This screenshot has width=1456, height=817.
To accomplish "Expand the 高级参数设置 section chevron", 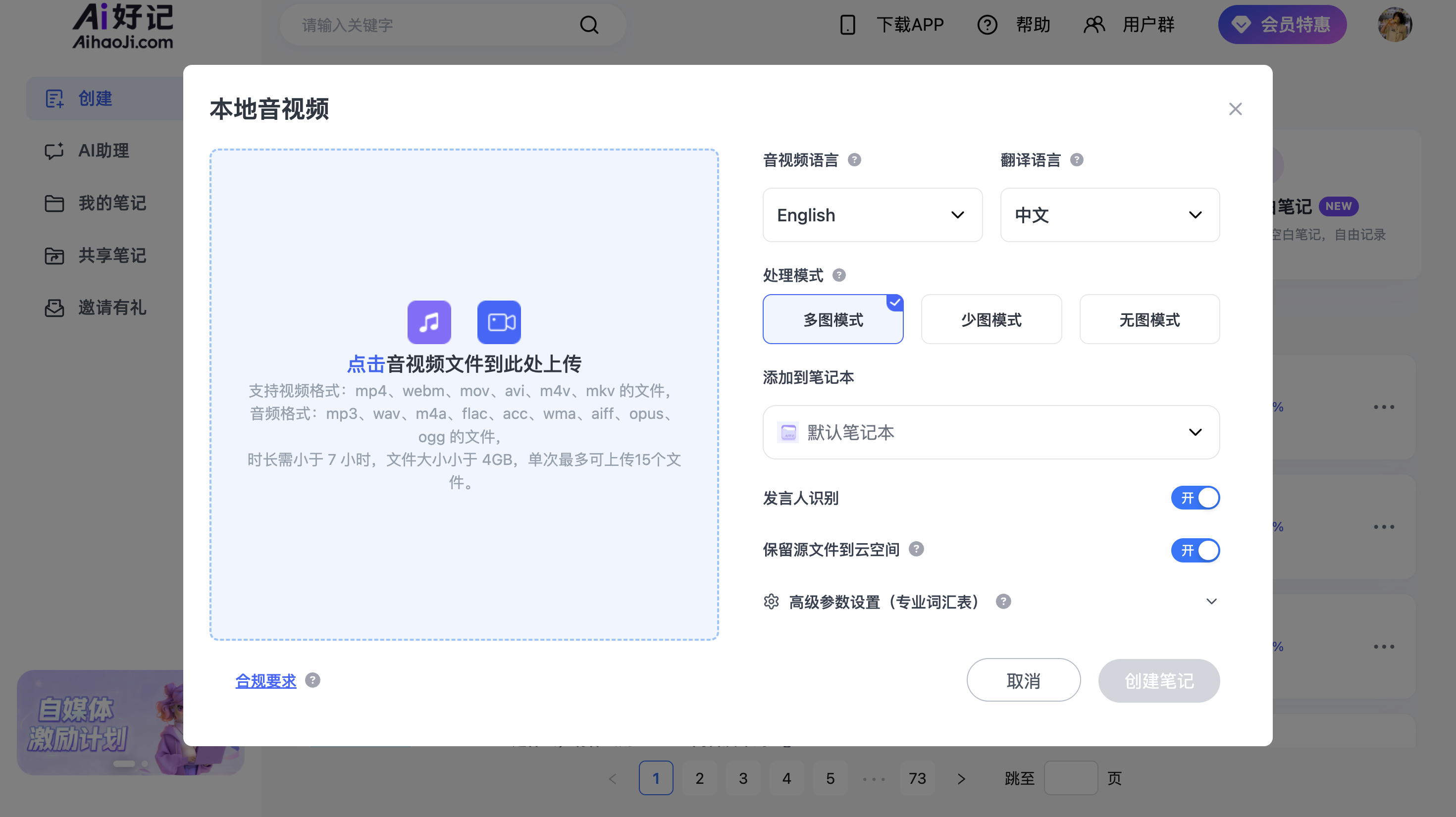I will click(1211, 601).
